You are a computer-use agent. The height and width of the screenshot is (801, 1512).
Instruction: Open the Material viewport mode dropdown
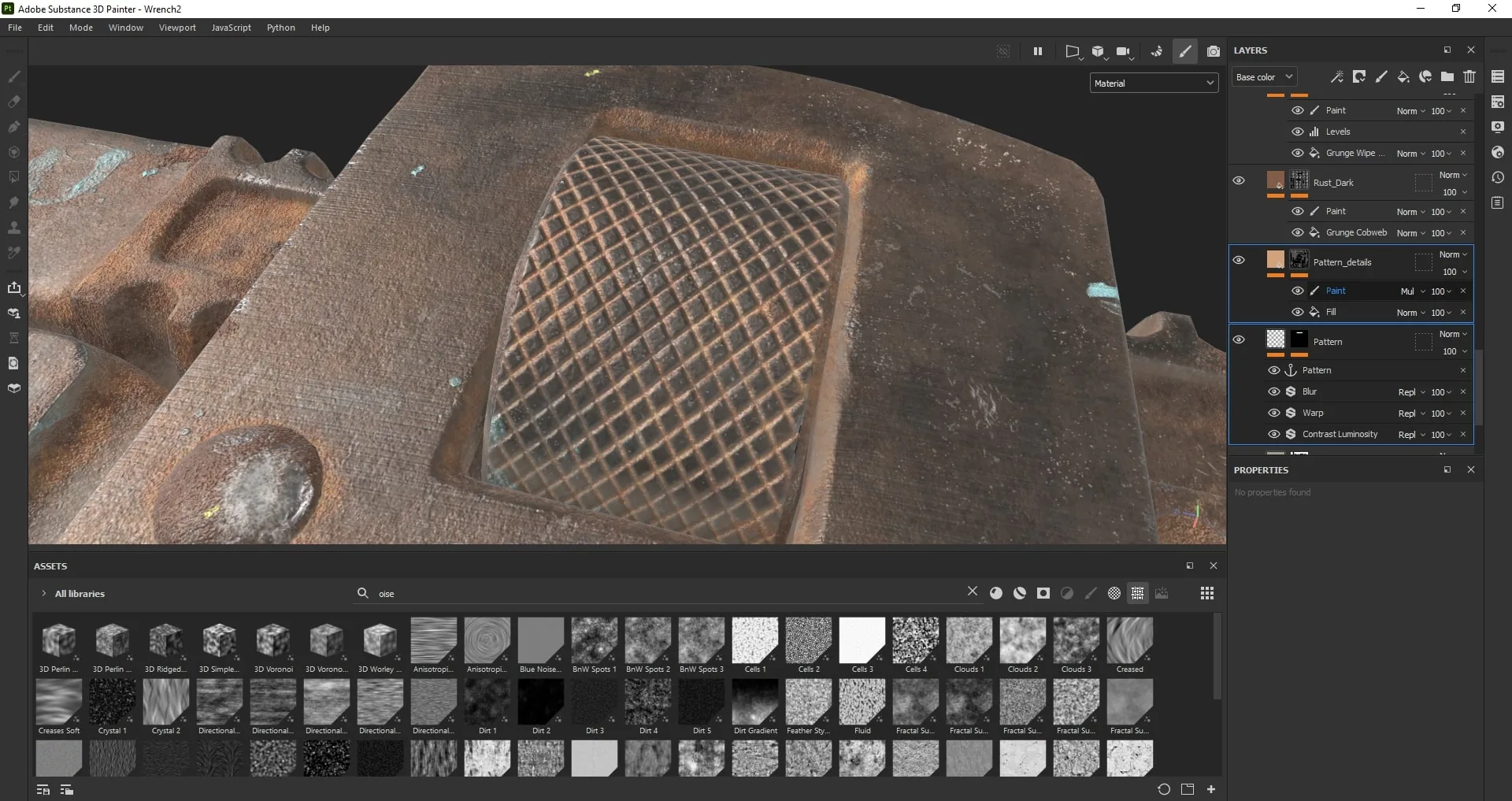[1154, 83]
